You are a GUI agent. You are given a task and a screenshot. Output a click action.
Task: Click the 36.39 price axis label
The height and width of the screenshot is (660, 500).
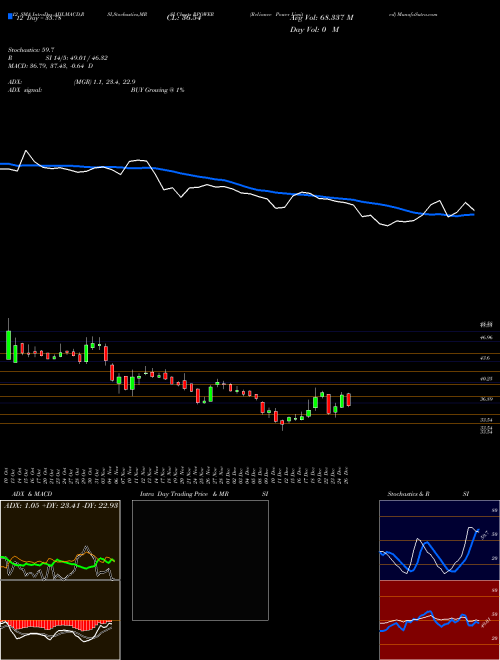[486, 399]
